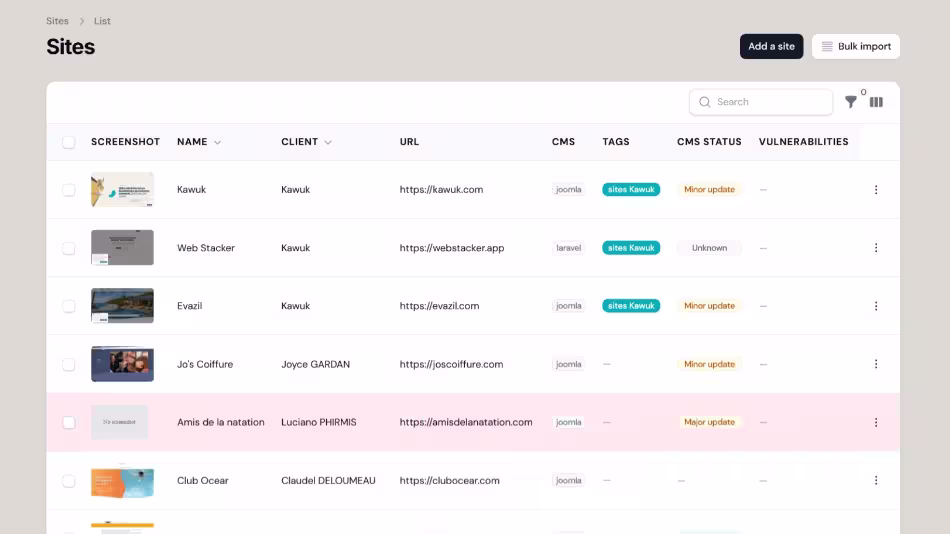
Task: Go to Sites breadcrumb
Action: coord(58,21)
